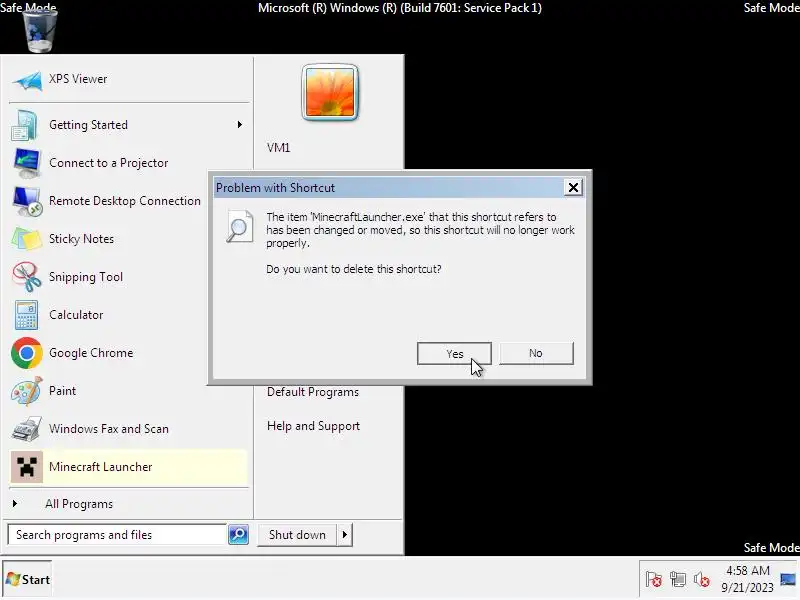800x600 pixels.
Task: Click No in the shortcut dialog
Action: coord(536,354)
